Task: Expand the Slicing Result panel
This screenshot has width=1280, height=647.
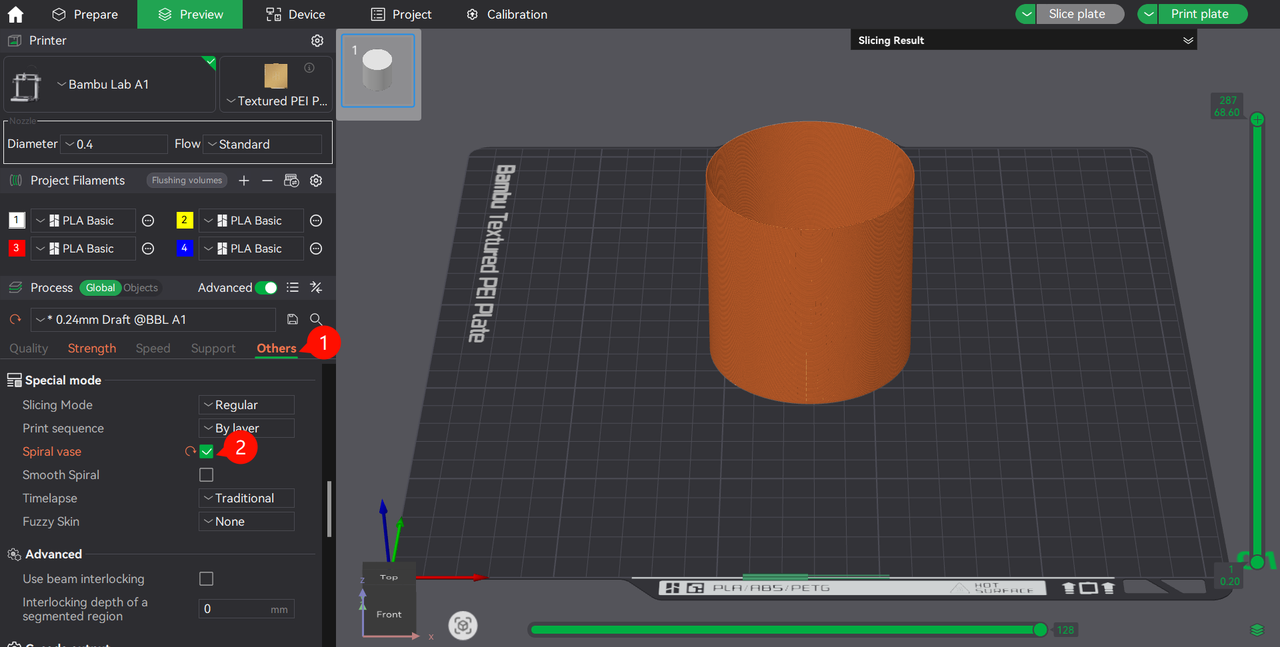Action: click(1188, 41)
